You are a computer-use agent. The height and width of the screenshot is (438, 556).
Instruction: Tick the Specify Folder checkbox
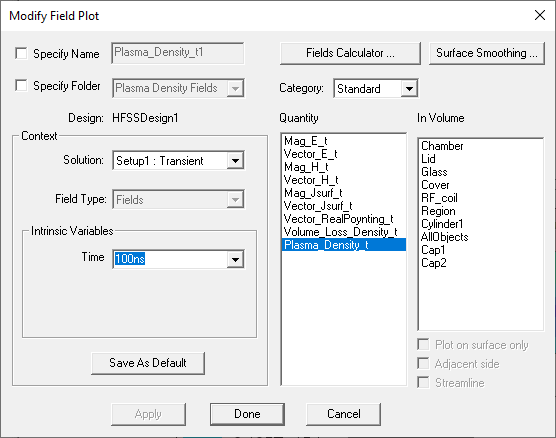tap(21, 85)
